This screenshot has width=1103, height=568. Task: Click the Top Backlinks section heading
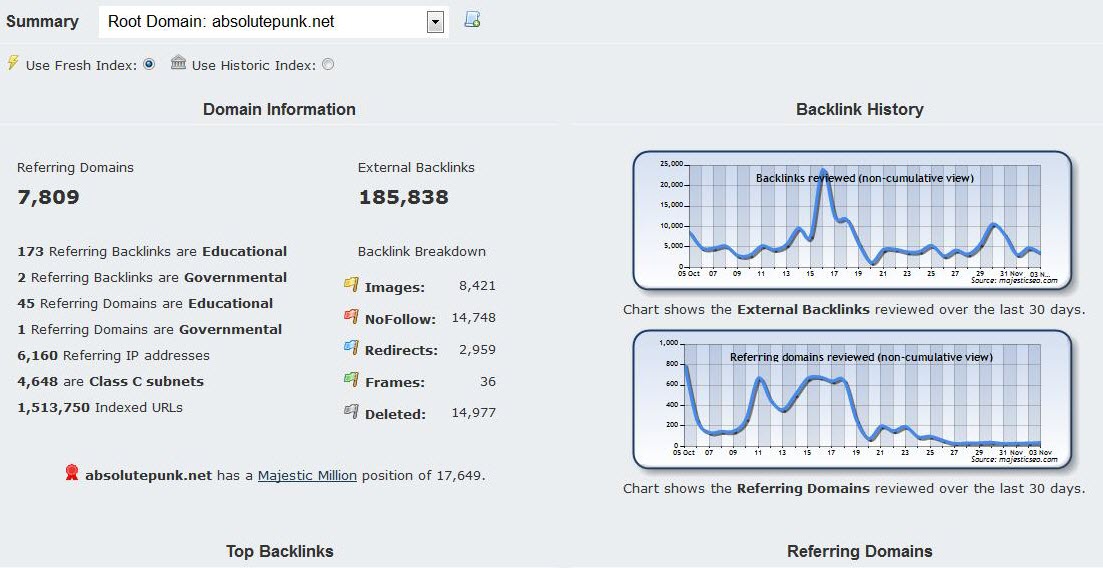(279, 551)
